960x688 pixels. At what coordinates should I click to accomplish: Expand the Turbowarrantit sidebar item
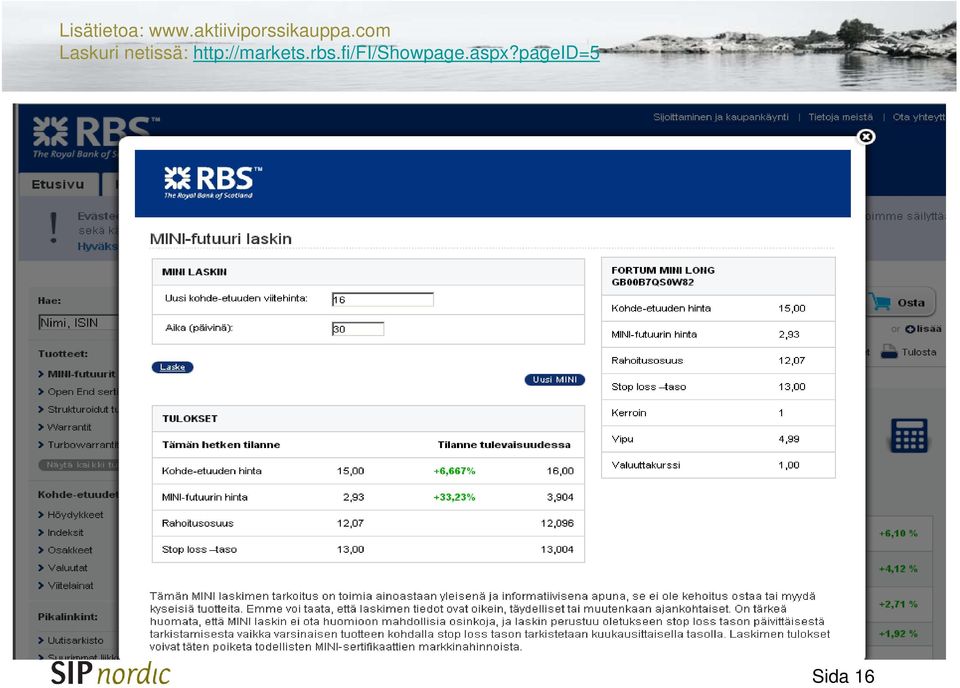point(78,445)
